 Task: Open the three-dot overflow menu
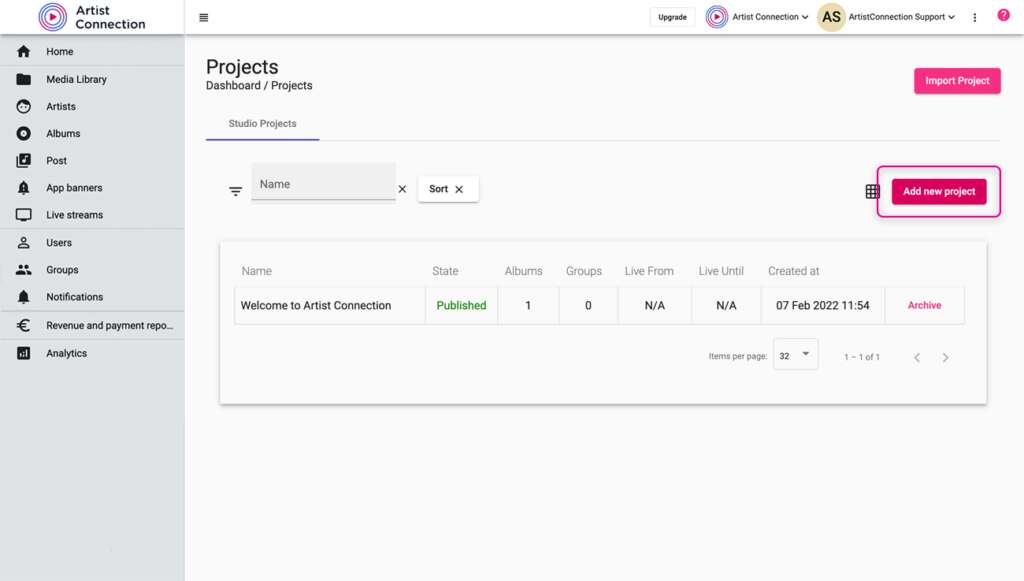point(974,16)
